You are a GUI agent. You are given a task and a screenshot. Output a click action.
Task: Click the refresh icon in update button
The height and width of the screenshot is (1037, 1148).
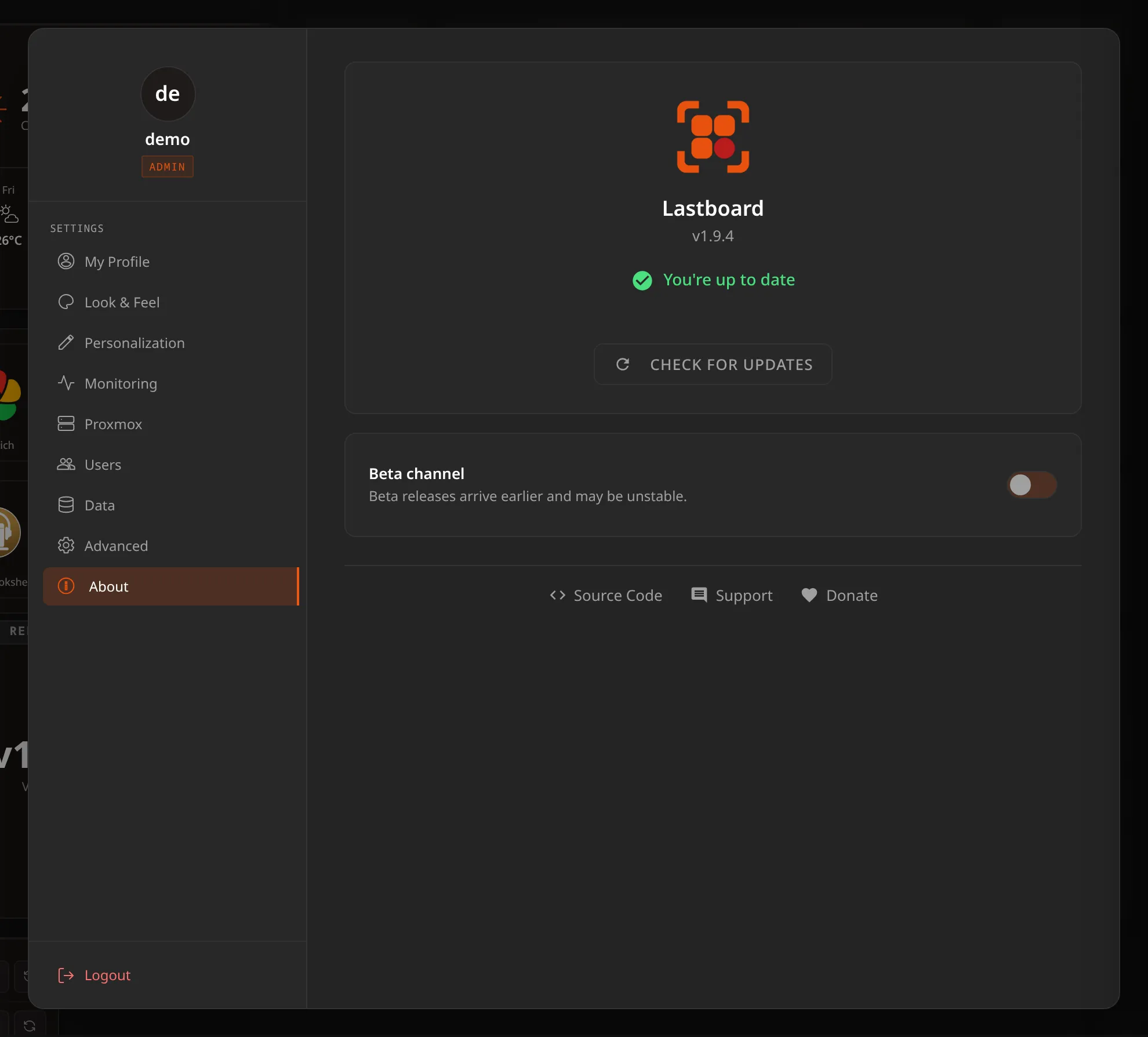[623, 364]
